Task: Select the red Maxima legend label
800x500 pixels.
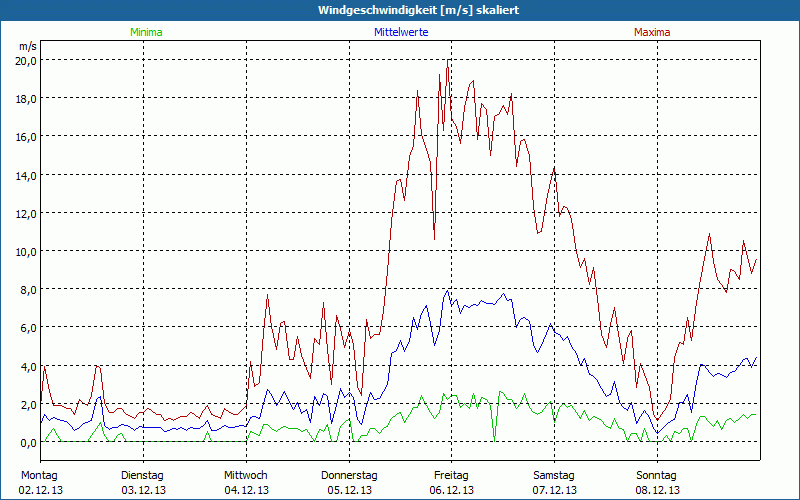Action: pyautogui.click(x=652, y=32)
